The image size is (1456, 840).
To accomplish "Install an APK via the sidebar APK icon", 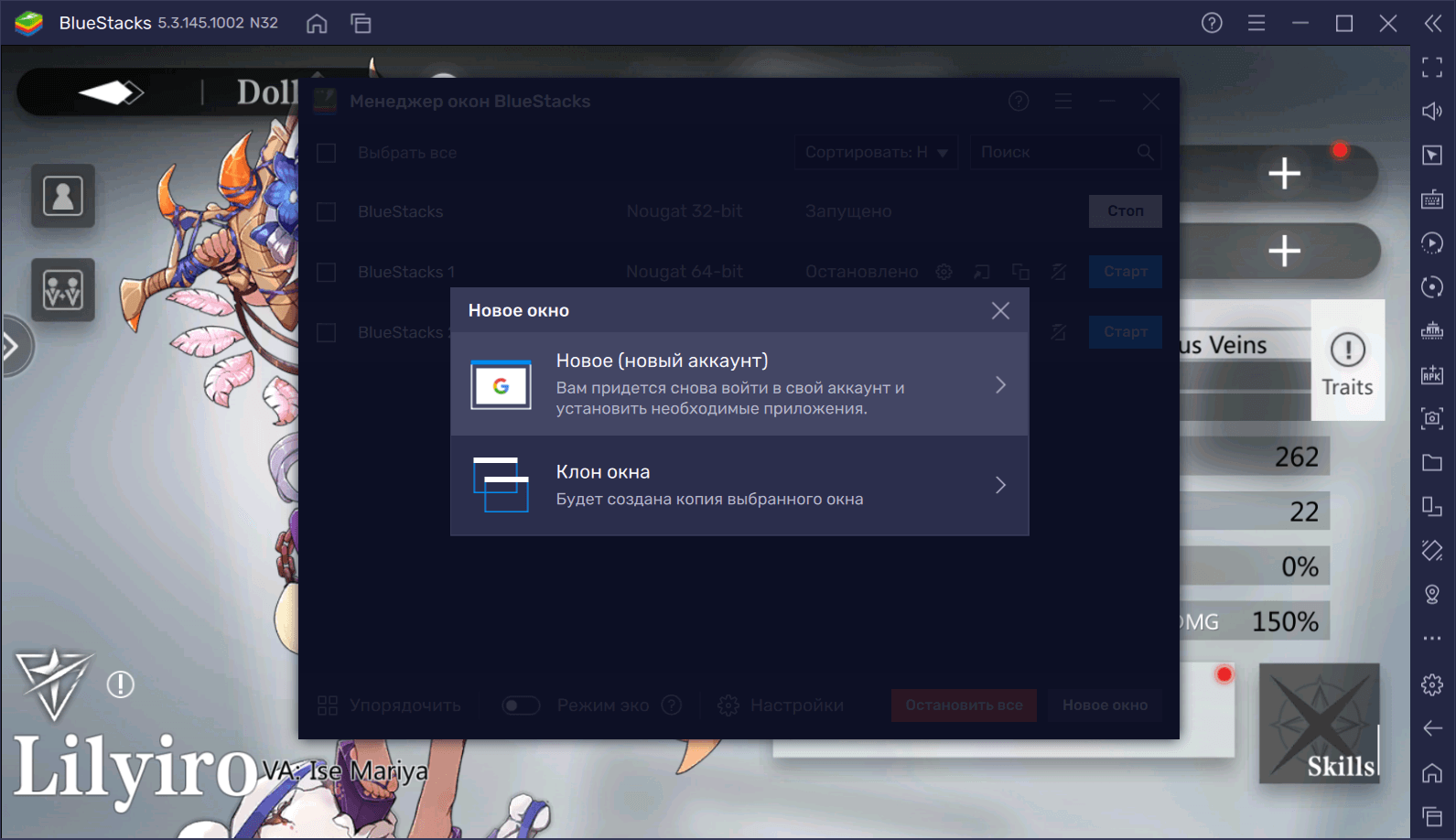I will [x=1432, y=374].
